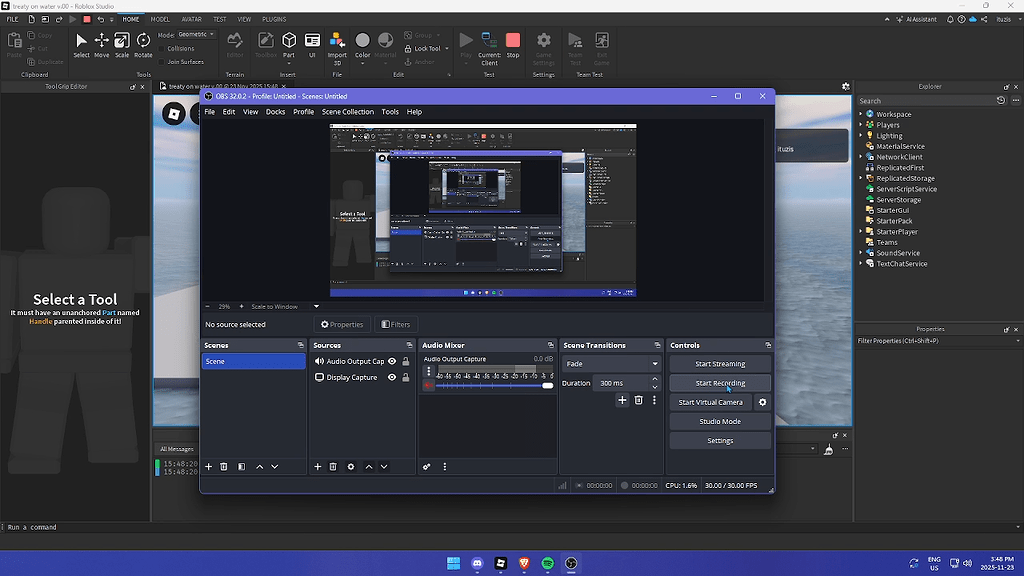Switch to the MODEL tab in Roblox Studio
The height and width of the screenshot is (576, 1024).
pyautogui.click(x=160, y=20)
